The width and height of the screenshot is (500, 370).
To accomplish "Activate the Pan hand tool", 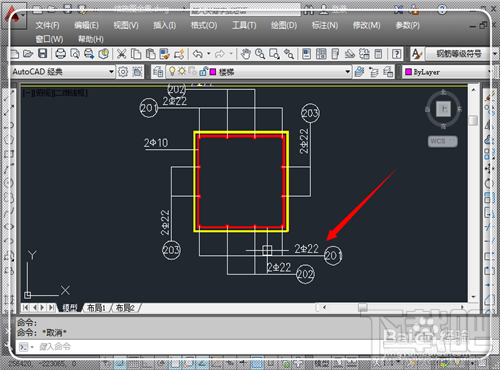I will (x=246, y=54).
